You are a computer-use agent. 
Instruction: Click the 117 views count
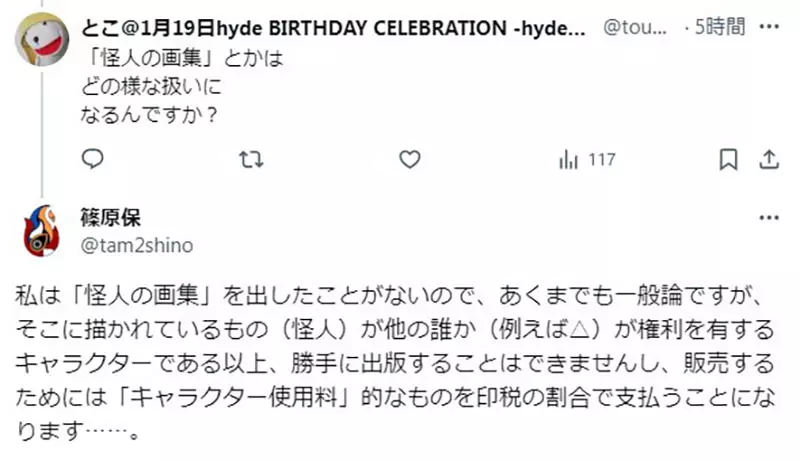click(x=601, y=159)
